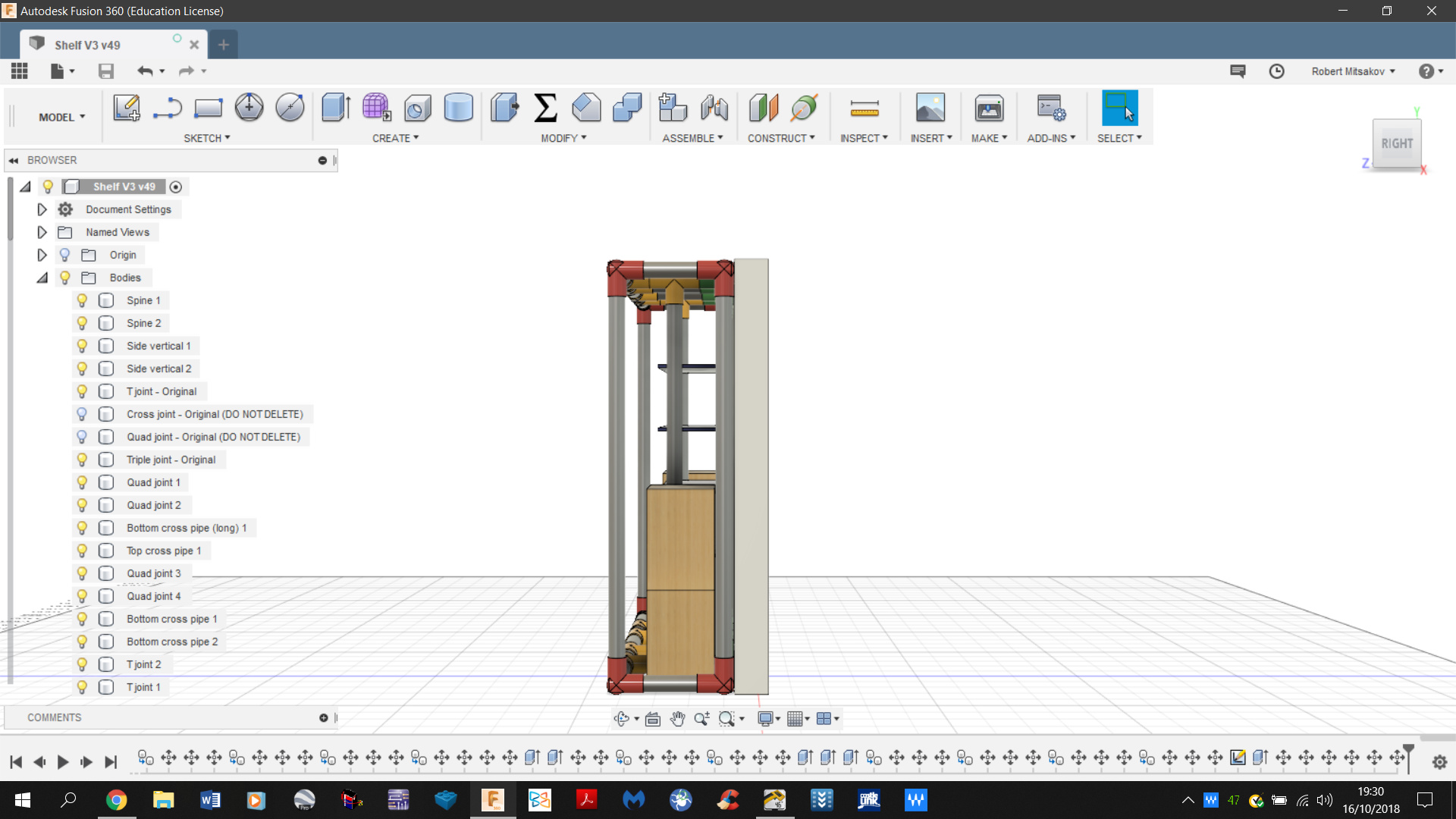This screenshot has width=1456, height=819.
Task: Open the ASSEMBLE menu
Action: [x=692, y=138]
